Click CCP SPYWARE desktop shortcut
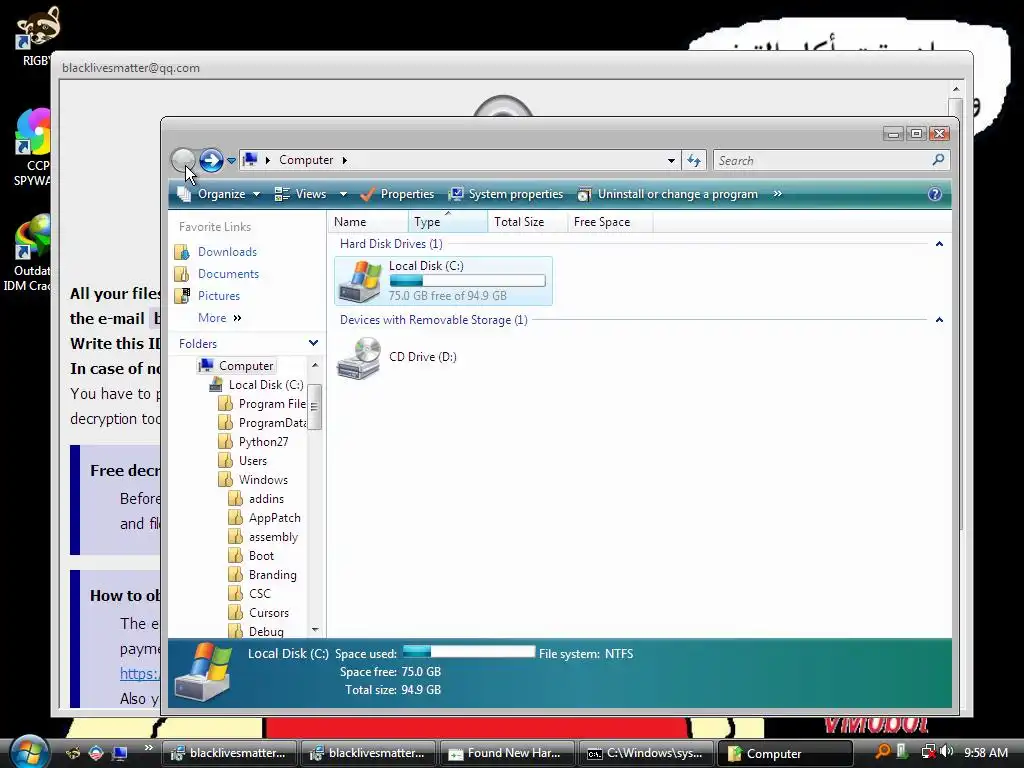This screenshot has height=768, width=1024. (31, 148)
